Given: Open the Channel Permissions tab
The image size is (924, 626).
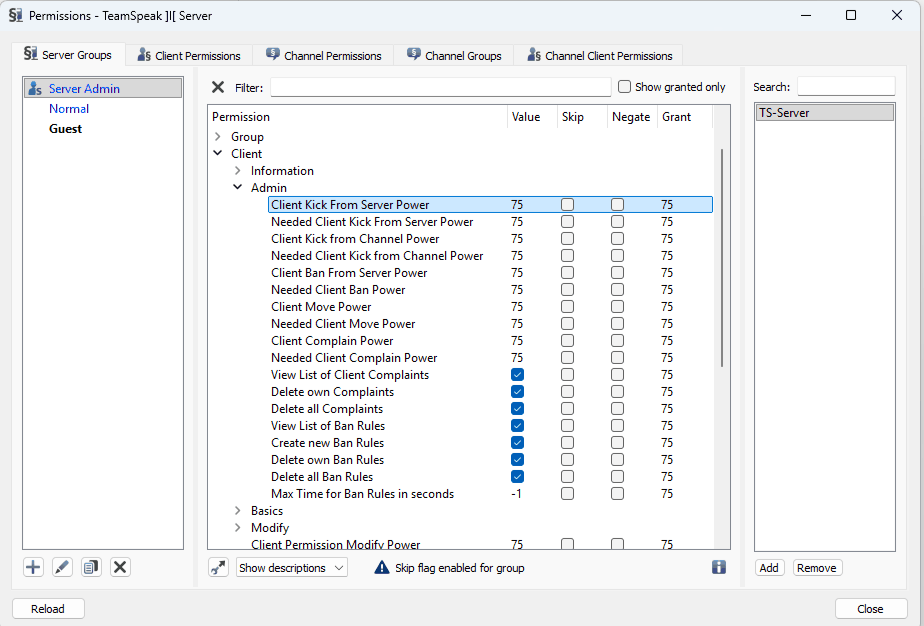Looking at the screenshot, I should pos(324,55).
